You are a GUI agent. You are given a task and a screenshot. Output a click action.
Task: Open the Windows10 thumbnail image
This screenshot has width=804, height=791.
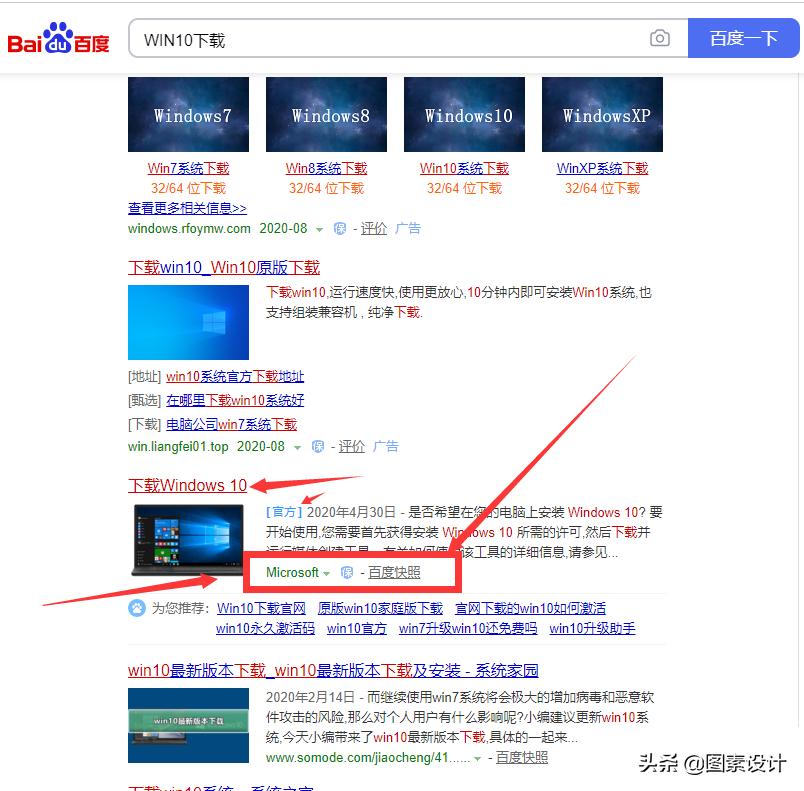[464, 114]
